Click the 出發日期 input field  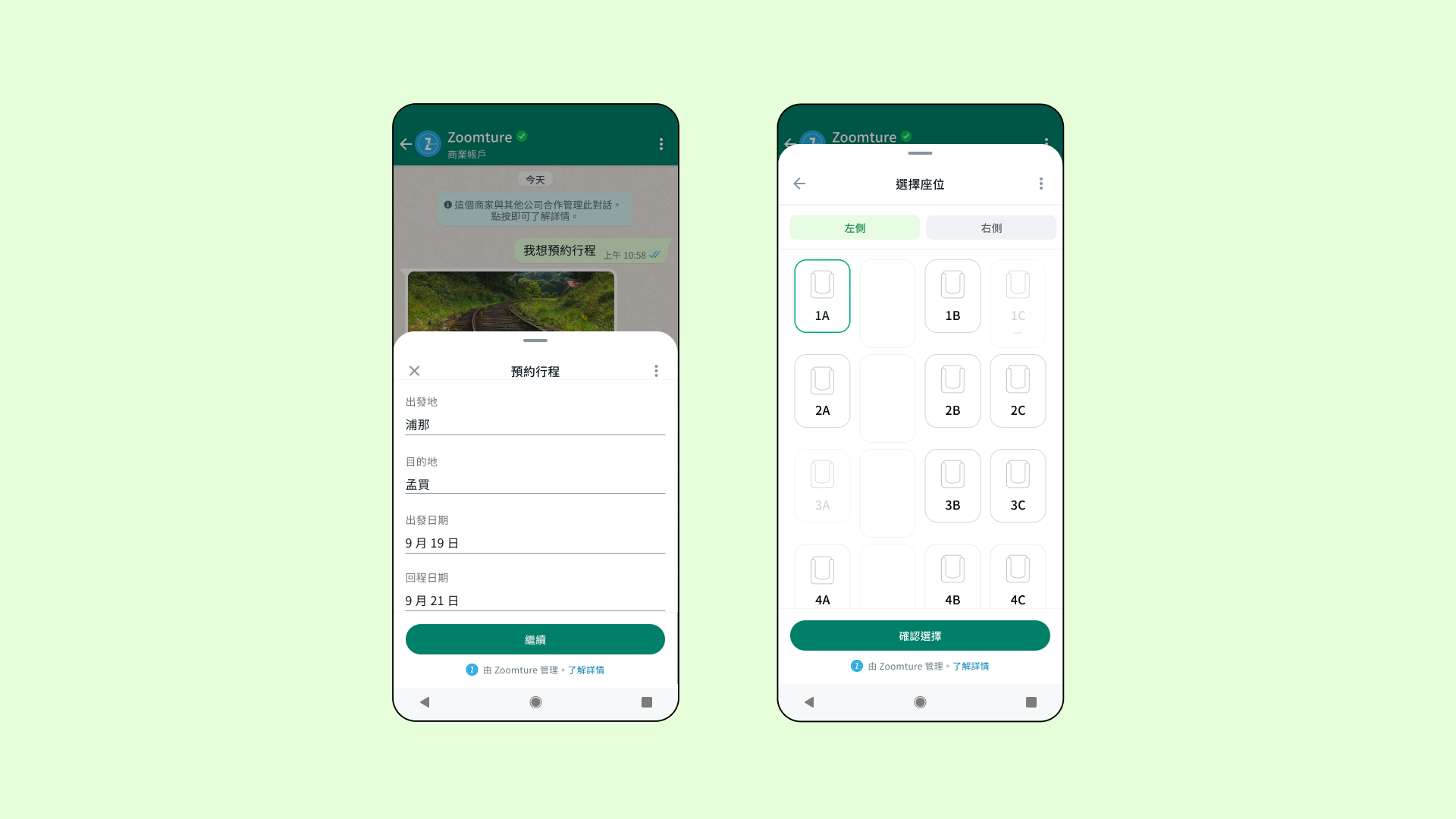[534, 543]
